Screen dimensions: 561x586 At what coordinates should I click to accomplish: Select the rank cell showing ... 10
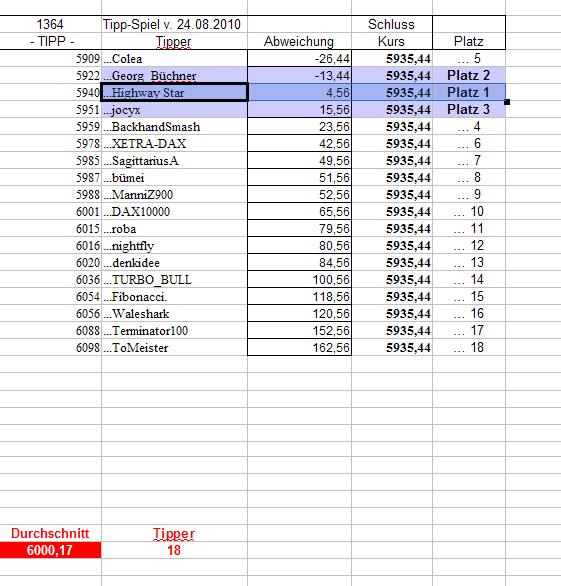point(469,212)
